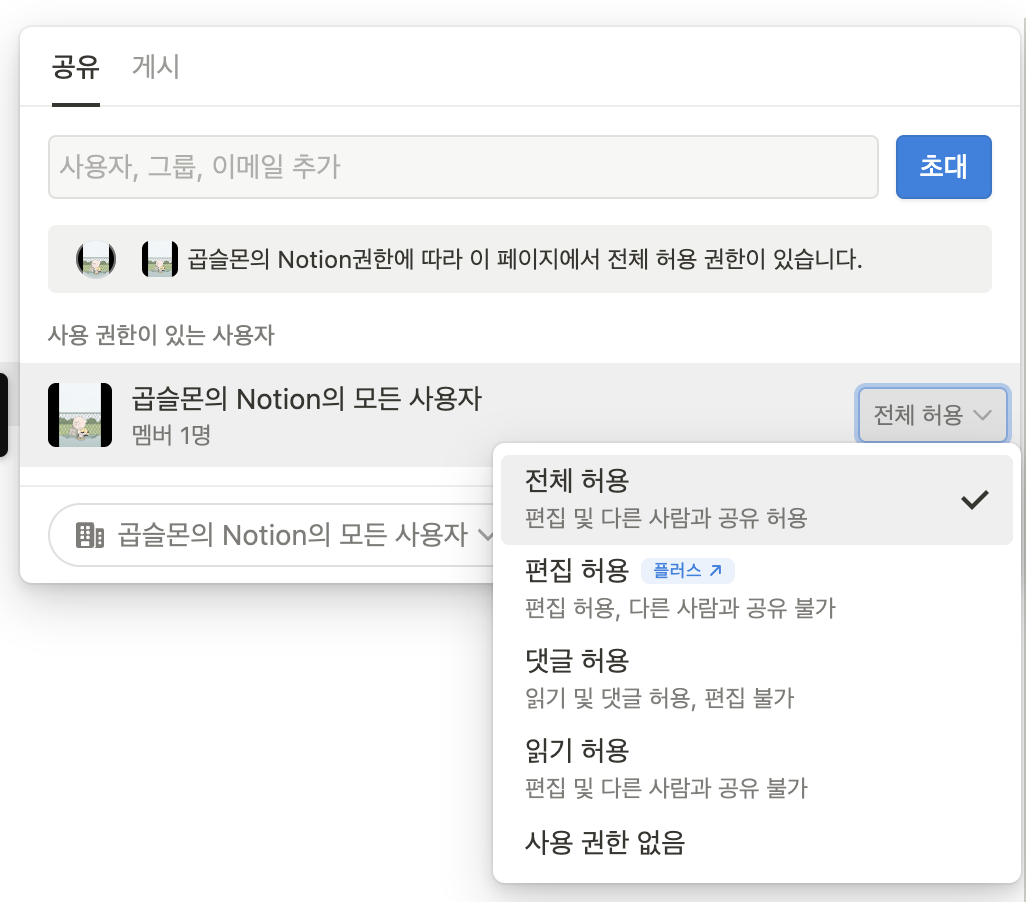Click the 사용자, 그룹, 이메일 추가 input field

(x=463, y=167)
